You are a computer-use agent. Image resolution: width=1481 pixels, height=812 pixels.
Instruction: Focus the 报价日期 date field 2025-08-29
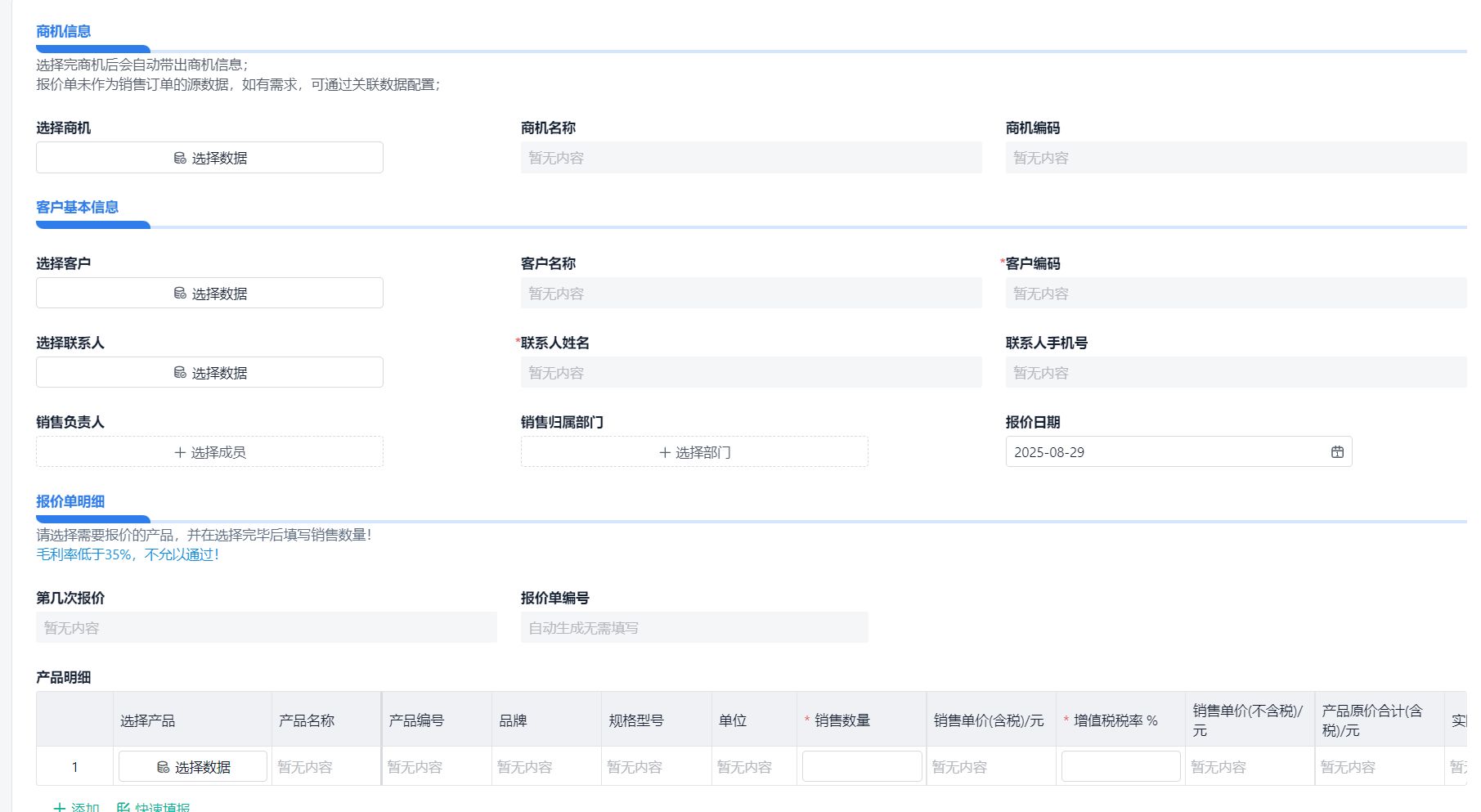coord(1178,451)
